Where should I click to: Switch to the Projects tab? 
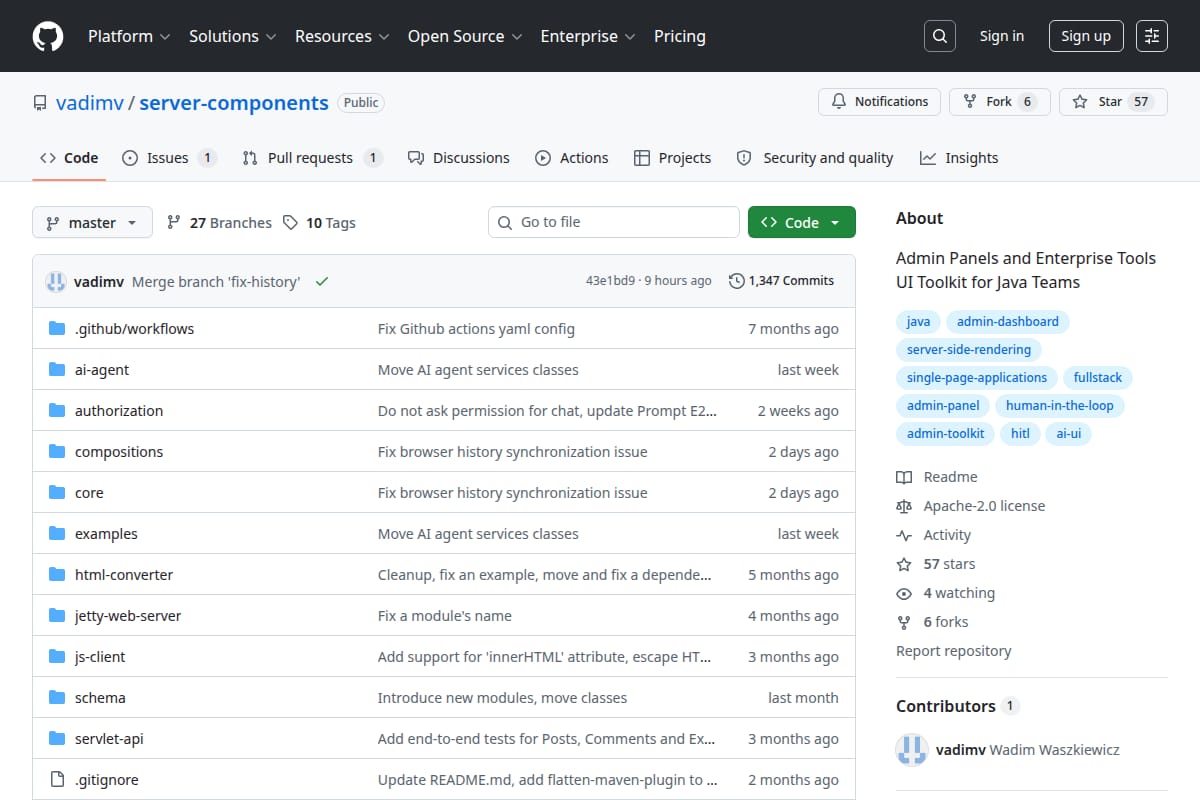[672, 158]
